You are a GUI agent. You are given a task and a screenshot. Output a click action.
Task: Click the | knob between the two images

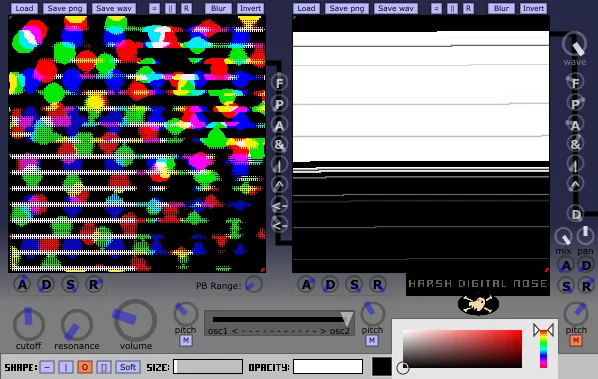[279, 165]
